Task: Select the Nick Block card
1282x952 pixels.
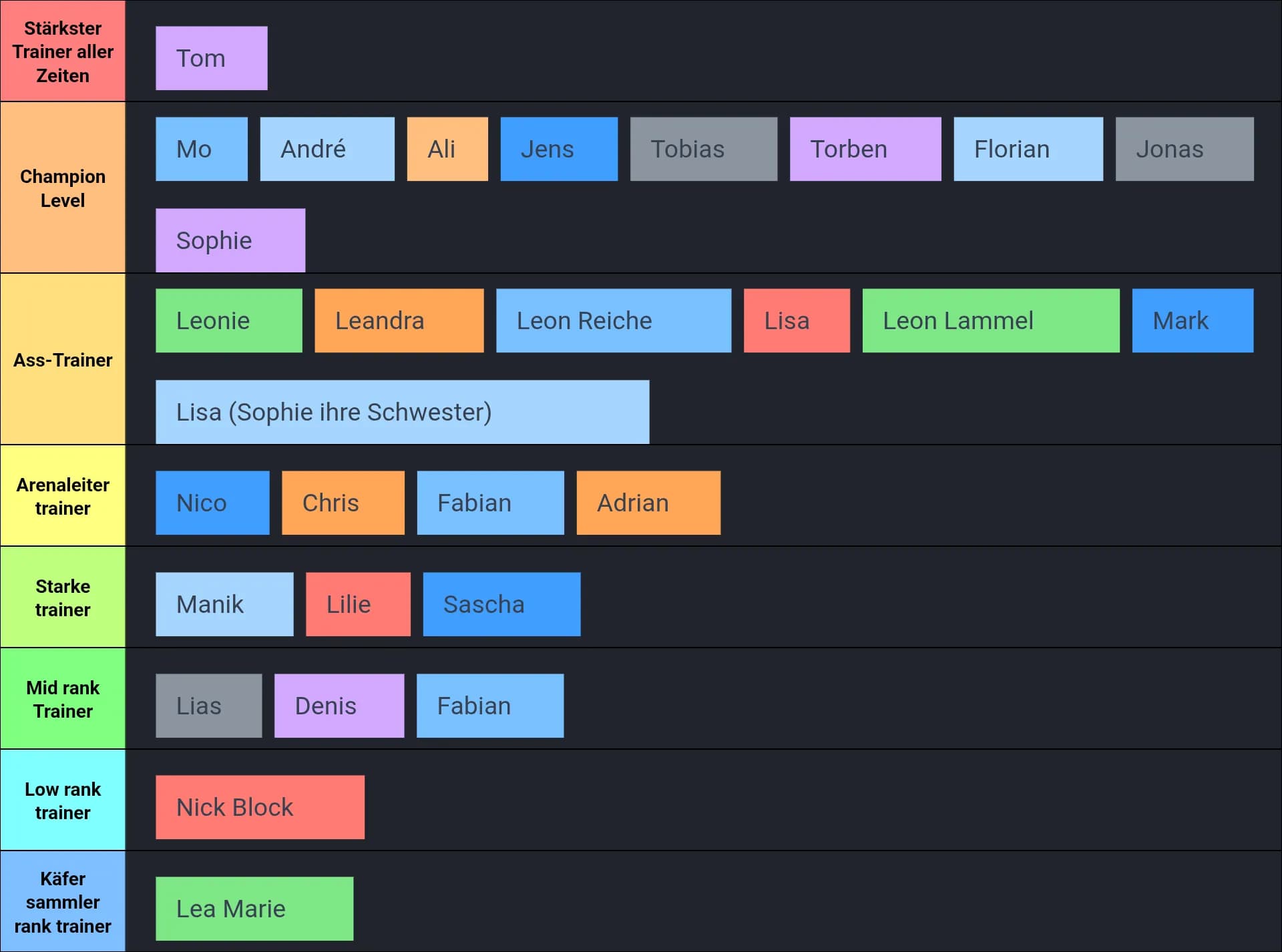Action: click(260, 807)
